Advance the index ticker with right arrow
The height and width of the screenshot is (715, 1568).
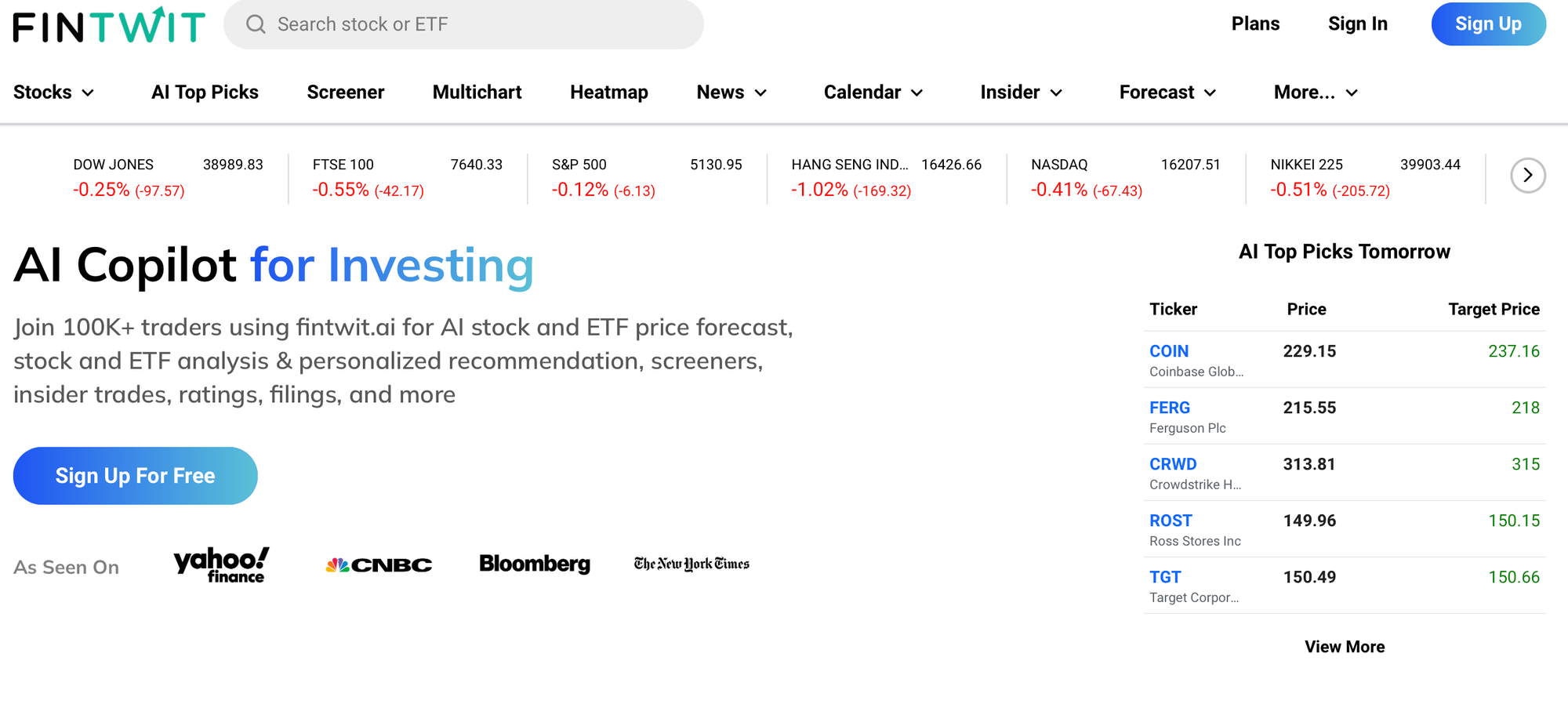coord(1527,176)
